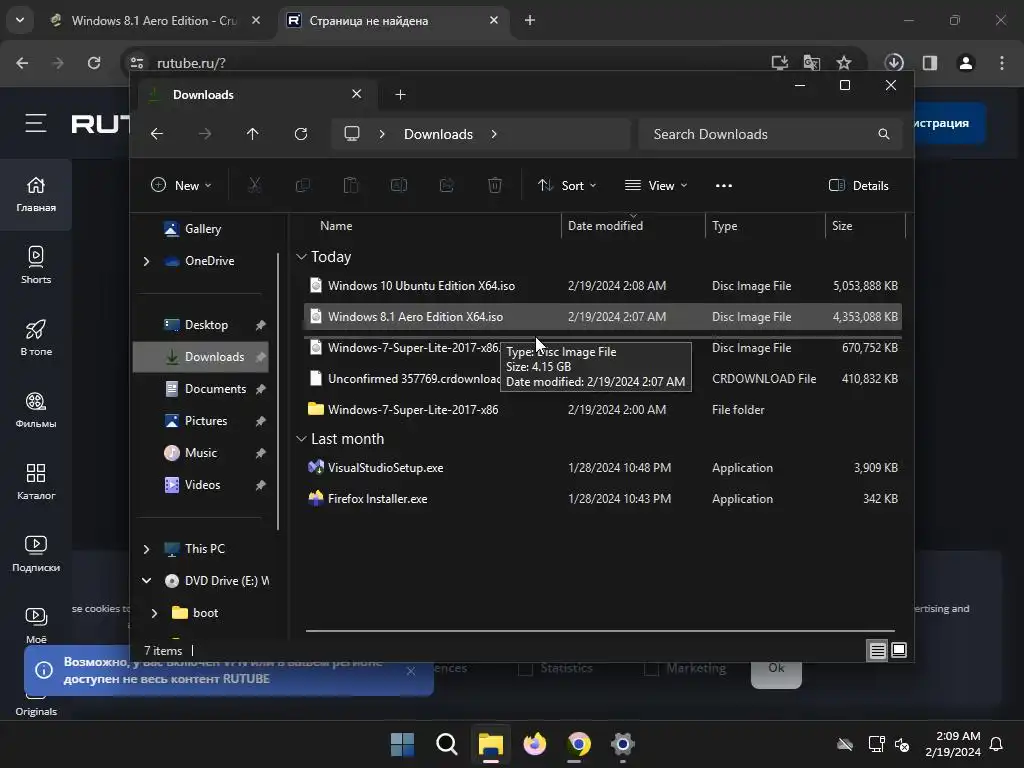
Task: Click the Share icon in Explorer toolbar
Action: 447,185
